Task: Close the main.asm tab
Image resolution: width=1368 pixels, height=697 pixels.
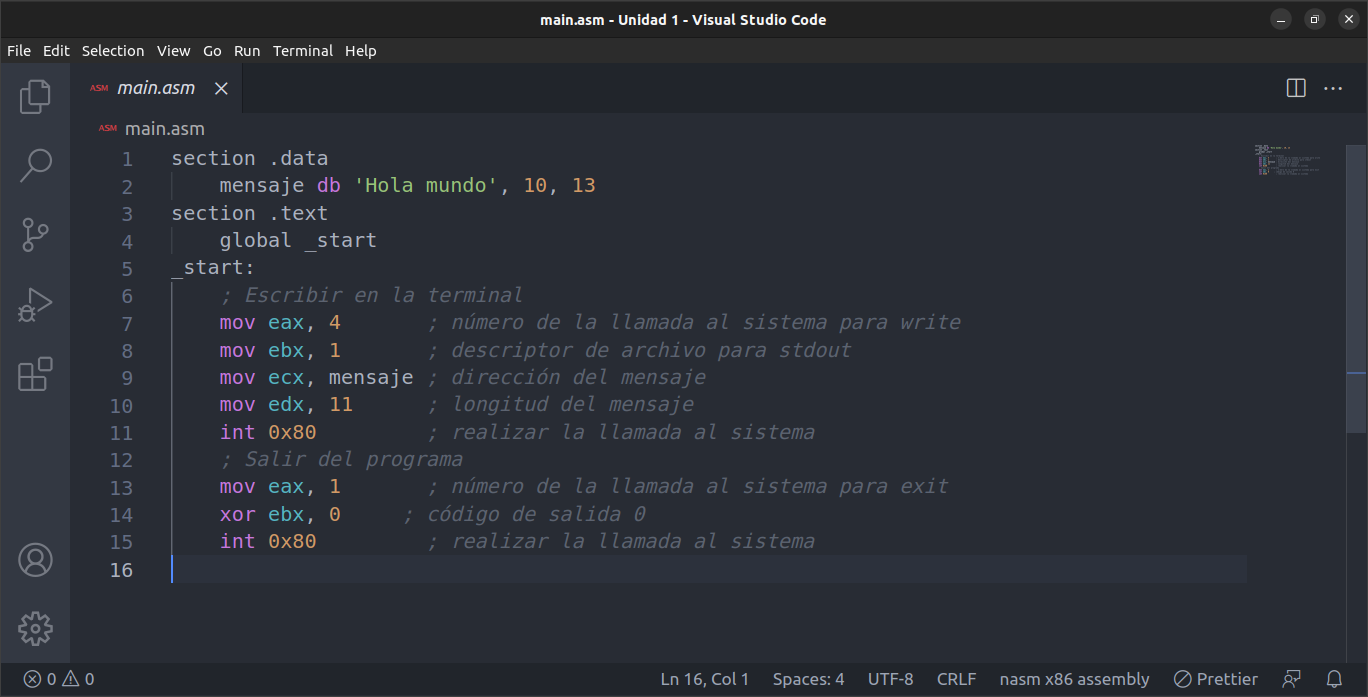Action: 220,88
